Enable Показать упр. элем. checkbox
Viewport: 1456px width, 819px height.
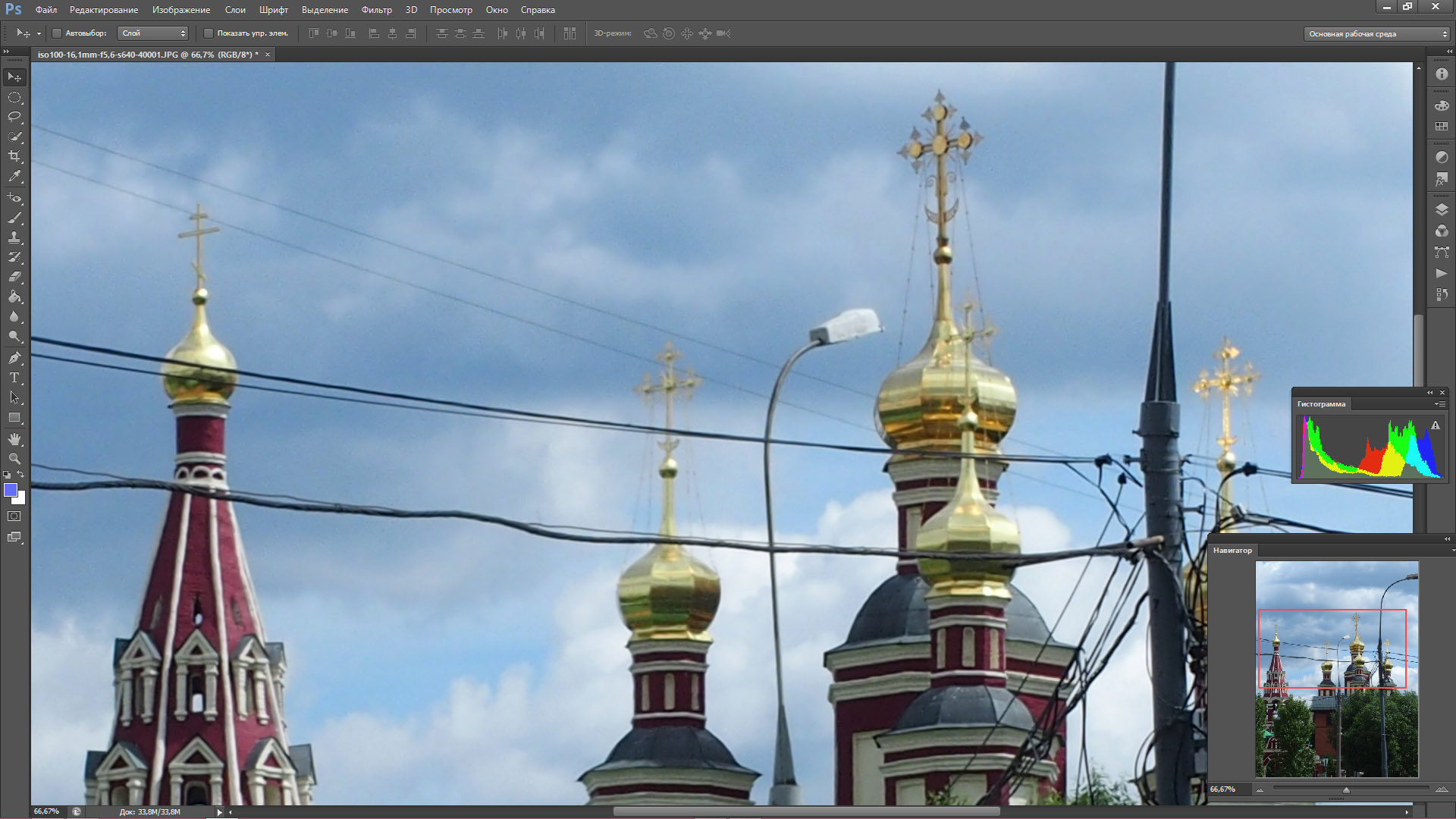tap(209, 33)
